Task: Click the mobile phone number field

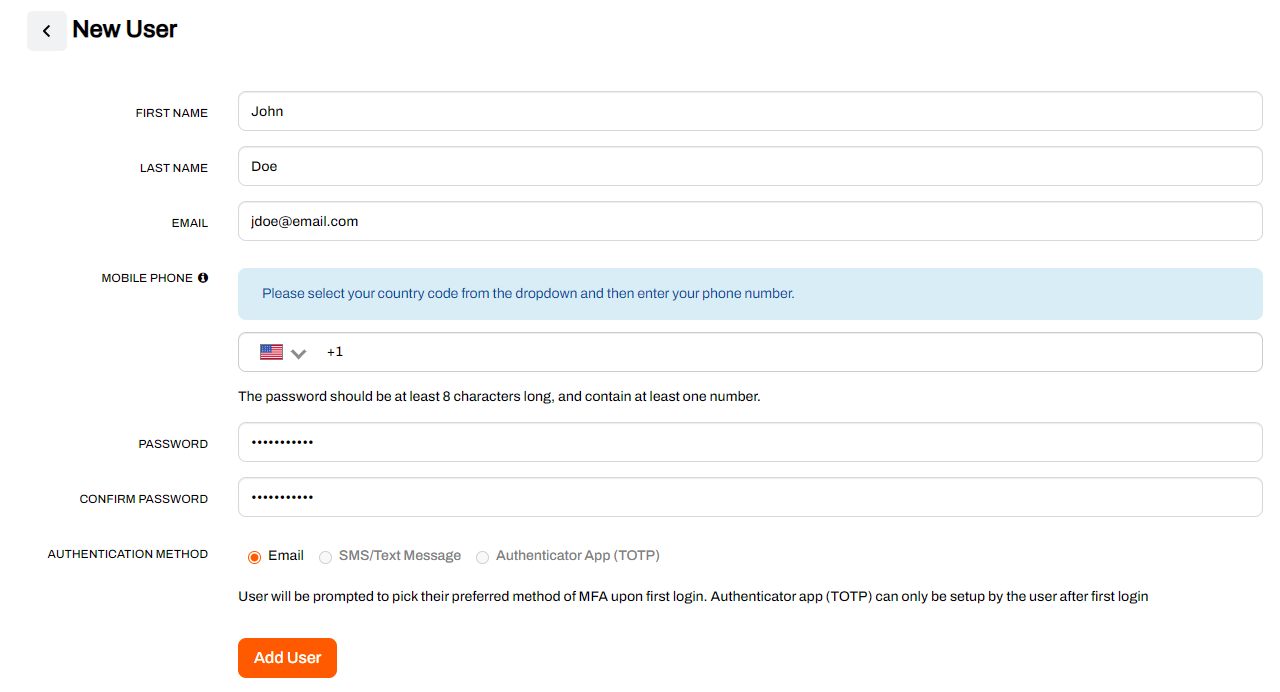Action: tap(750, 352)
